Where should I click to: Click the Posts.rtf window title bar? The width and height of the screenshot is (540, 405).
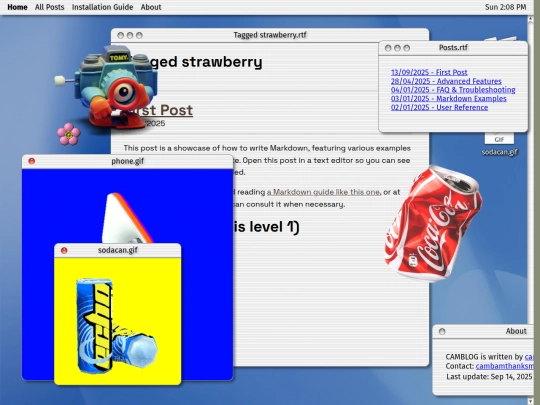453,48
